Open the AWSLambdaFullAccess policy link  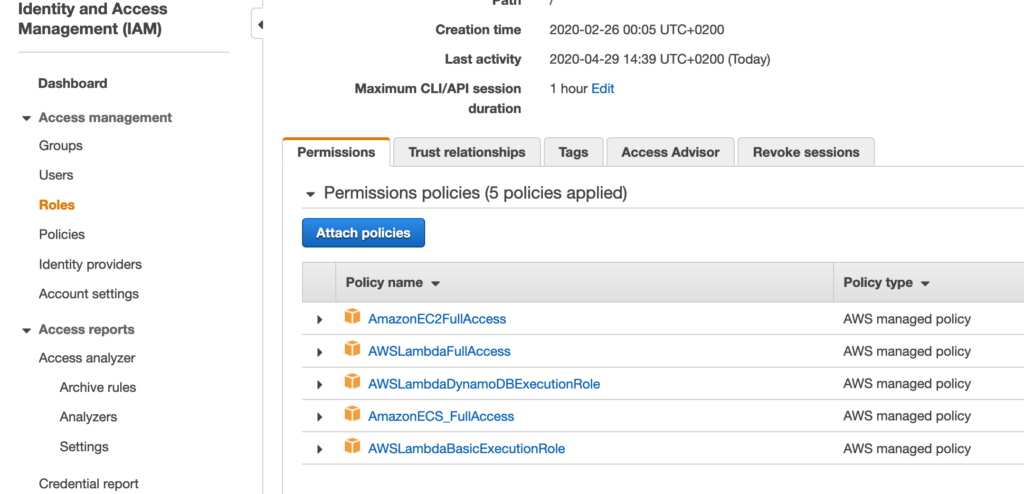(x=440, y=352)
